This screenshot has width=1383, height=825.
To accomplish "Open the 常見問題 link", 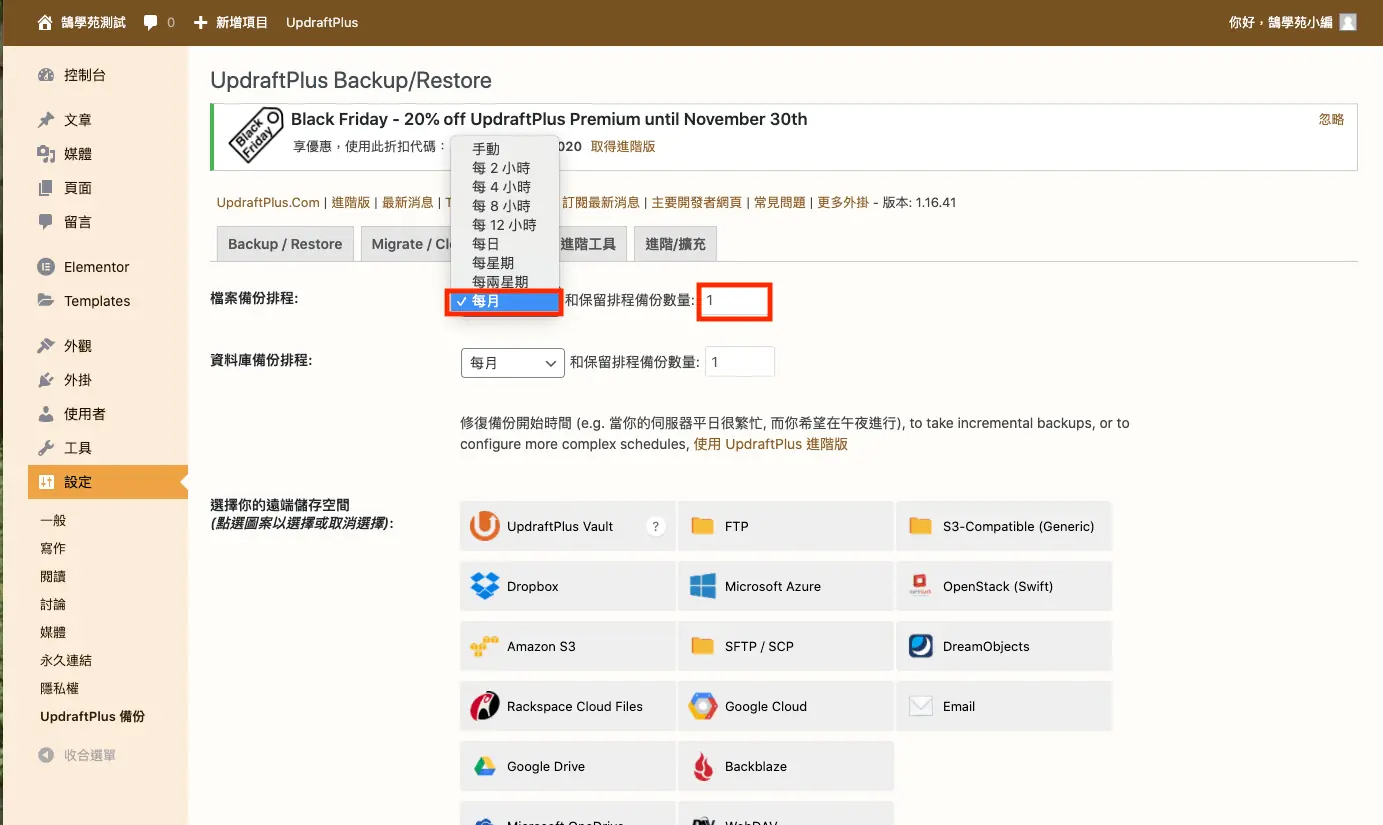I will [x=779, y=202].
